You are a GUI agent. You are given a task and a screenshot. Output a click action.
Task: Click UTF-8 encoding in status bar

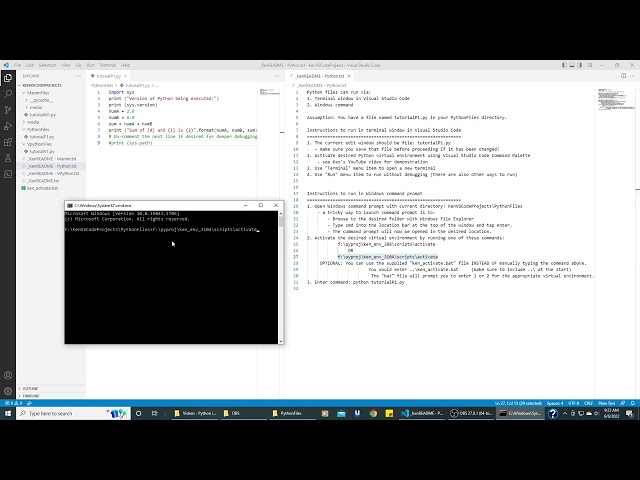pos(573,403)
